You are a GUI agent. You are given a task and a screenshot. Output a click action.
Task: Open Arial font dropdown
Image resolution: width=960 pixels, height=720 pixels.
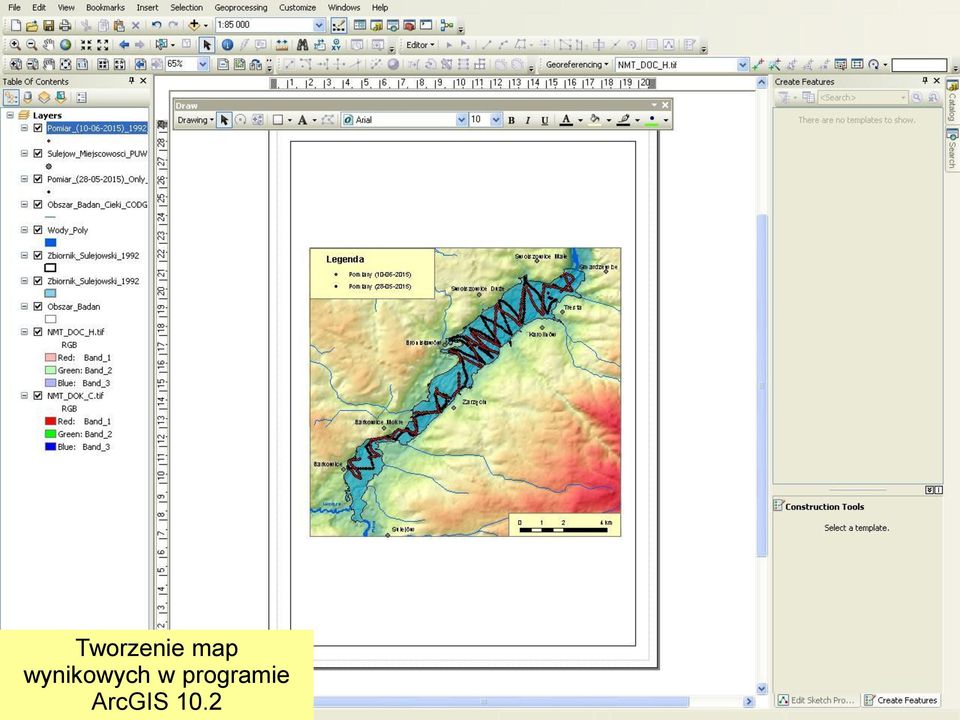[461, 120]
